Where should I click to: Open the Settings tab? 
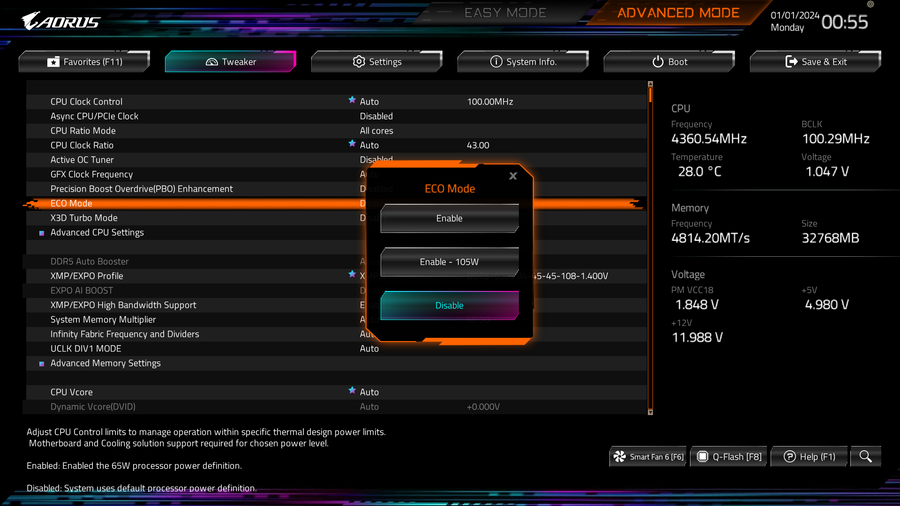click(377, 61)
